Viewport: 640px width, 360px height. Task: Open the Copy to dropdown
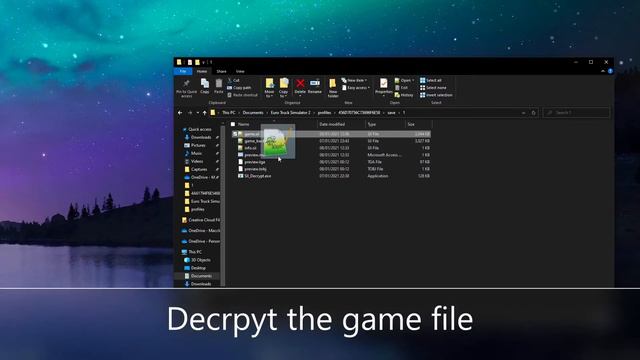284,88
